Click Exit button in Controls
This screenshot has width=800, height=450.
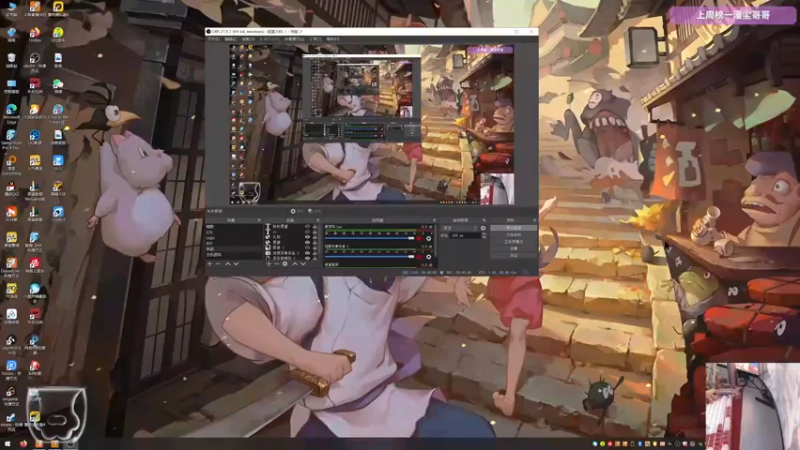click(514, 255)
